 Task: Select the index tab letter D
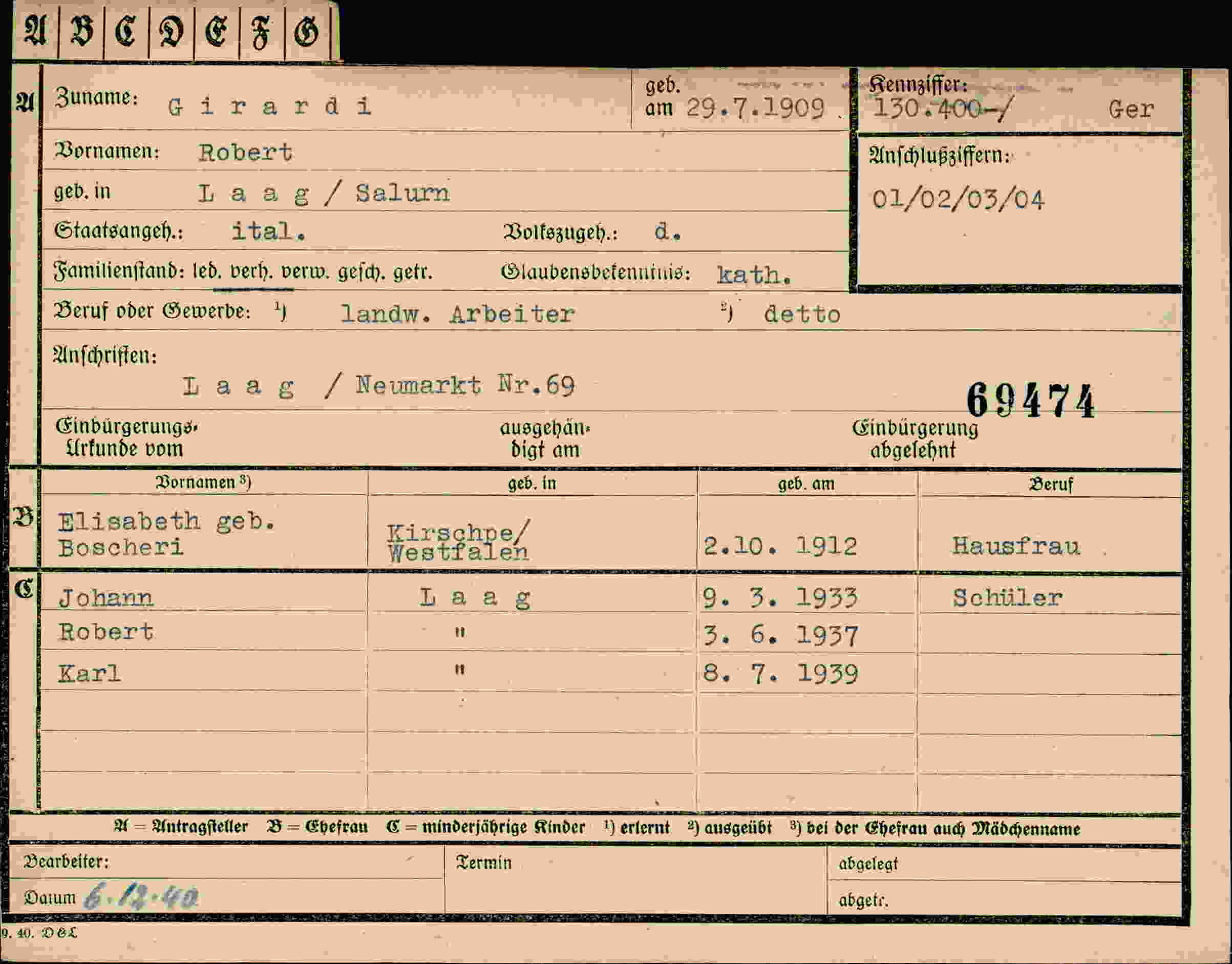coord(171,31)
